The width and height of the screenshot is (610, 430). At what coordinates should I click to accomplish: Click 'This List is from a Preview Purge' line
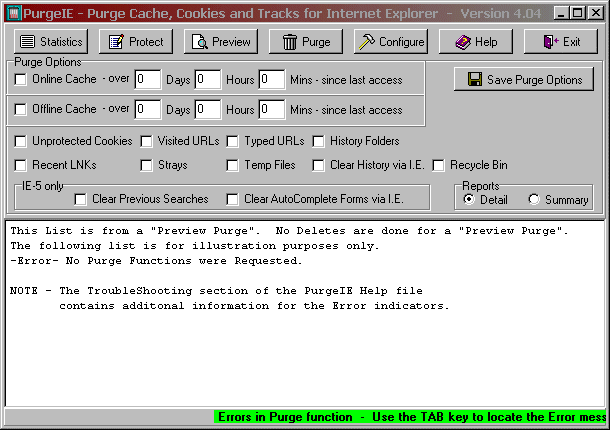click(x=289, y=231)
